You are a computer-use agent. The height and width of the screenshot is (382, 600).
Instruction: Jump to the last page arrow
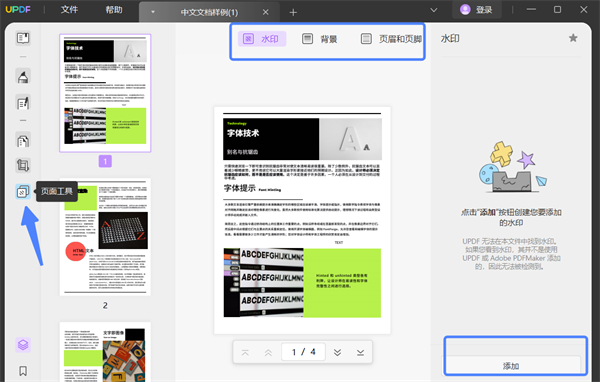click(360, 352)
